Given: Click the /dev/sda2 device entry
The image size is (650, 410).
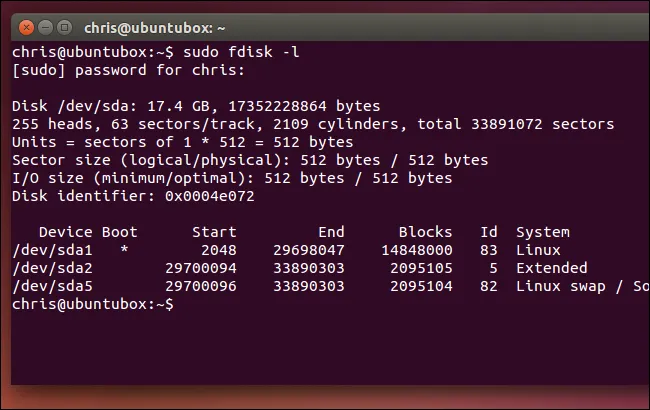Looking at the screenshot, I should [x=52, y=268].
